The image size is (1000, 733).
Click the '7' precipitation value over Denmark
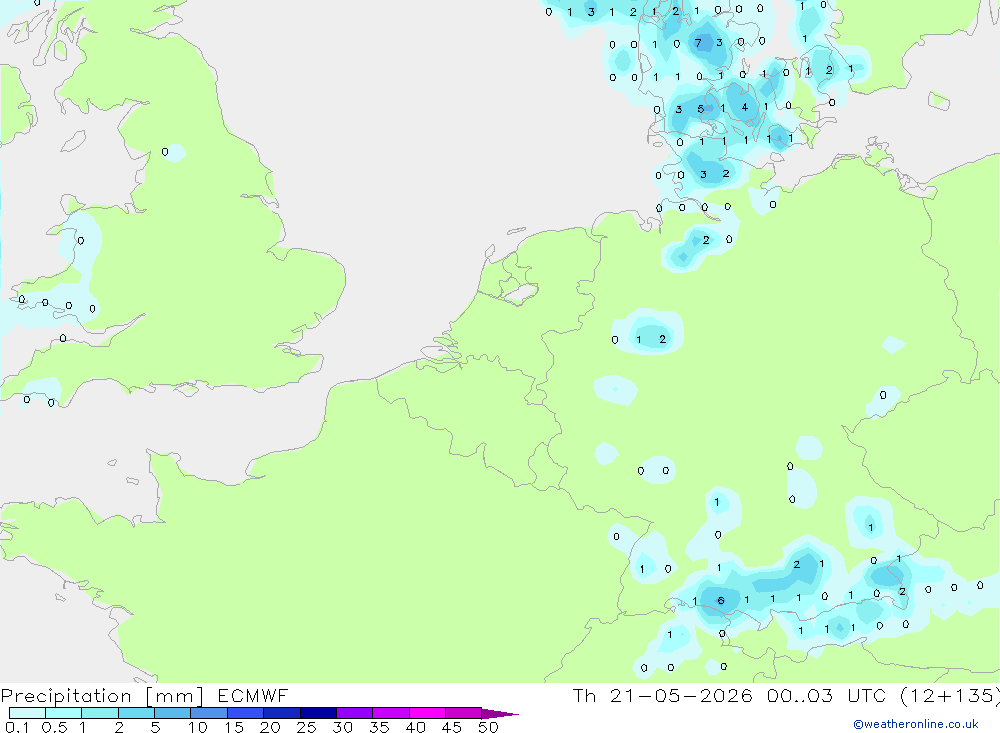698,43
